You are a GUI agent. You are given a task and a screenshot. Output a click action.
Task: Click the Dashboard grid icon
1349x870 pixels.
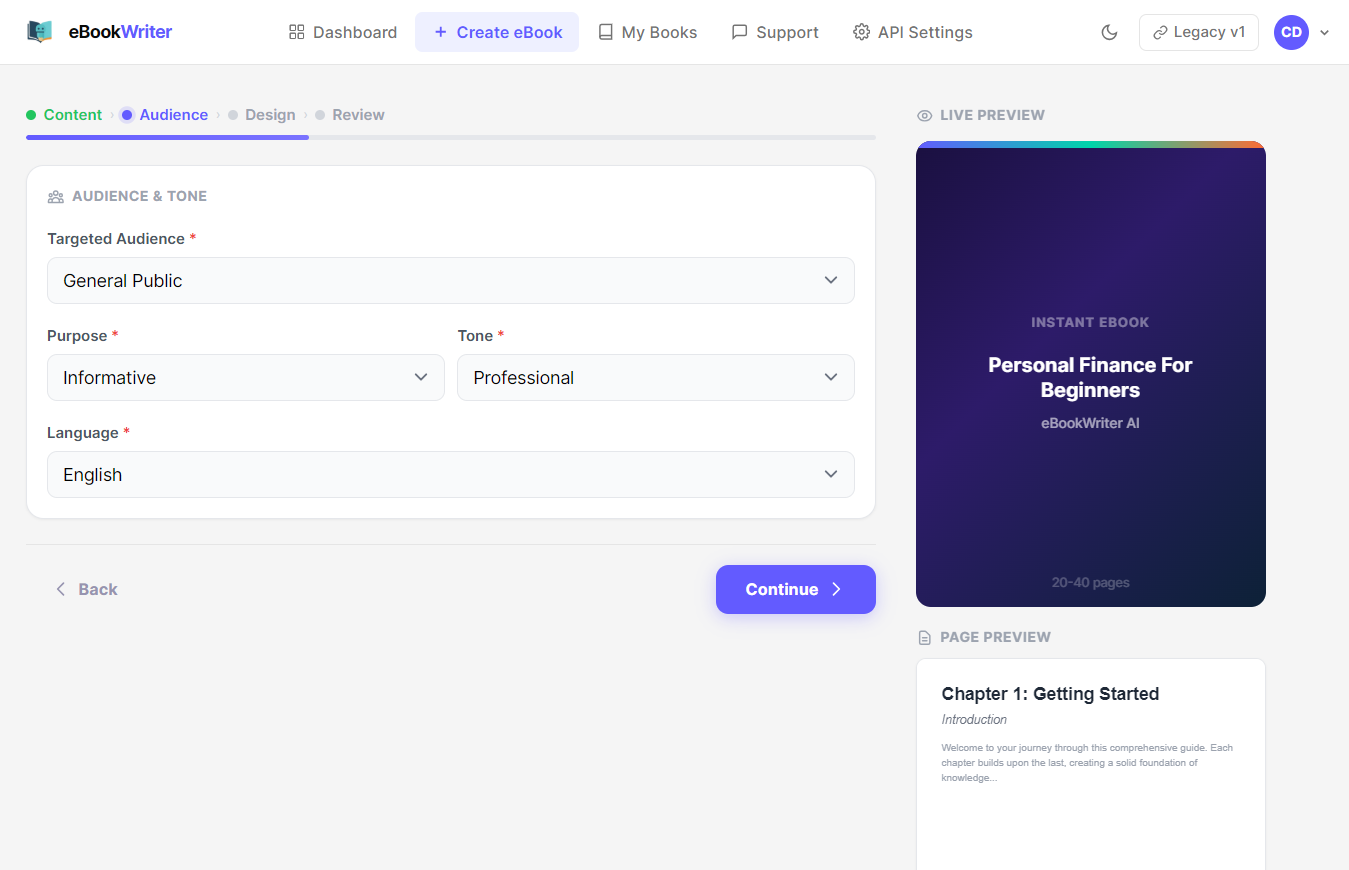296,32
